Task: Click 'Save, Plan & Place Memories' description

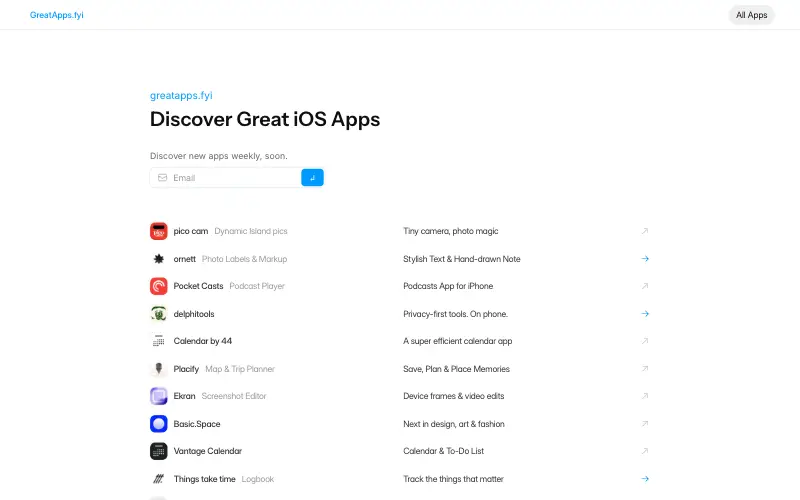Action: [x=457, y=368]
